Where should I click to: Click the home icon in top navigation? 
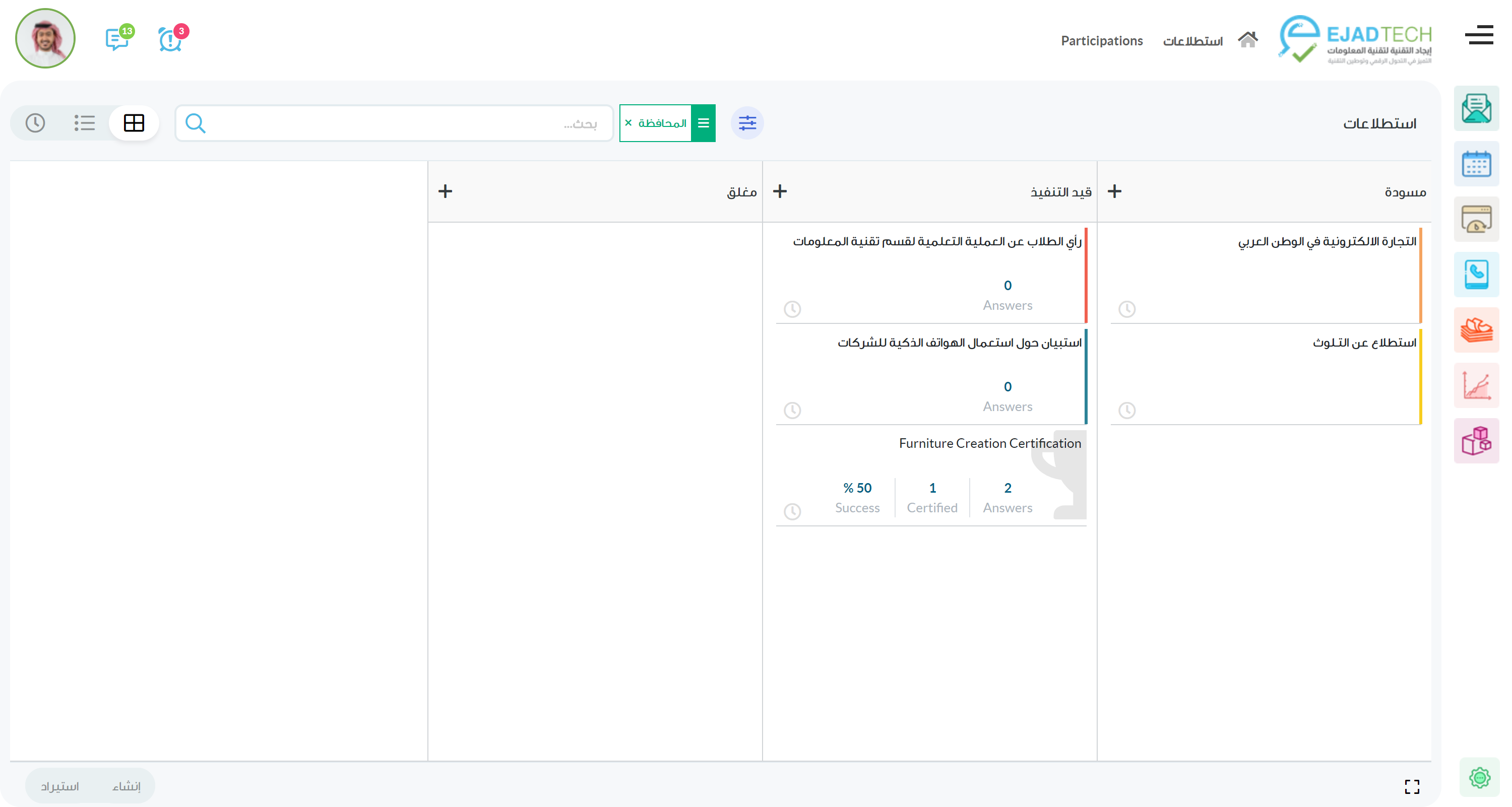1247,40
